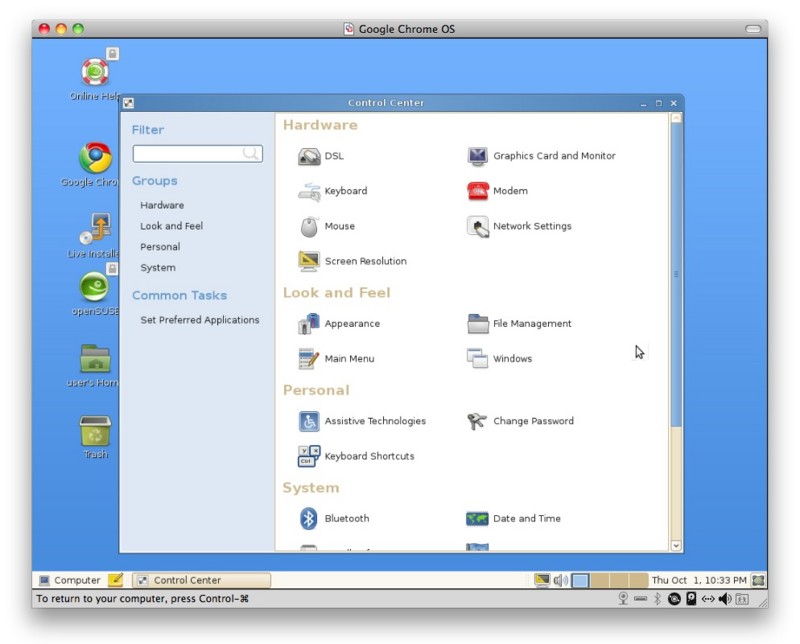Viewport: 800px width, 644px height.
Task: Open the Bluetooth icon
Action: click(x=309, y=518)
